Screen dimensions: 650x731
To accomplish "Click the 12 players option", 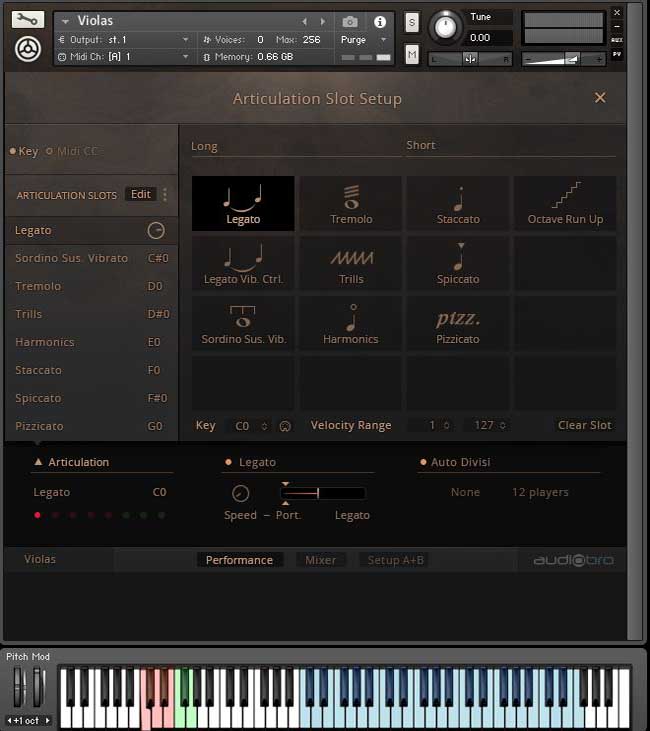I will click(540, 492).
